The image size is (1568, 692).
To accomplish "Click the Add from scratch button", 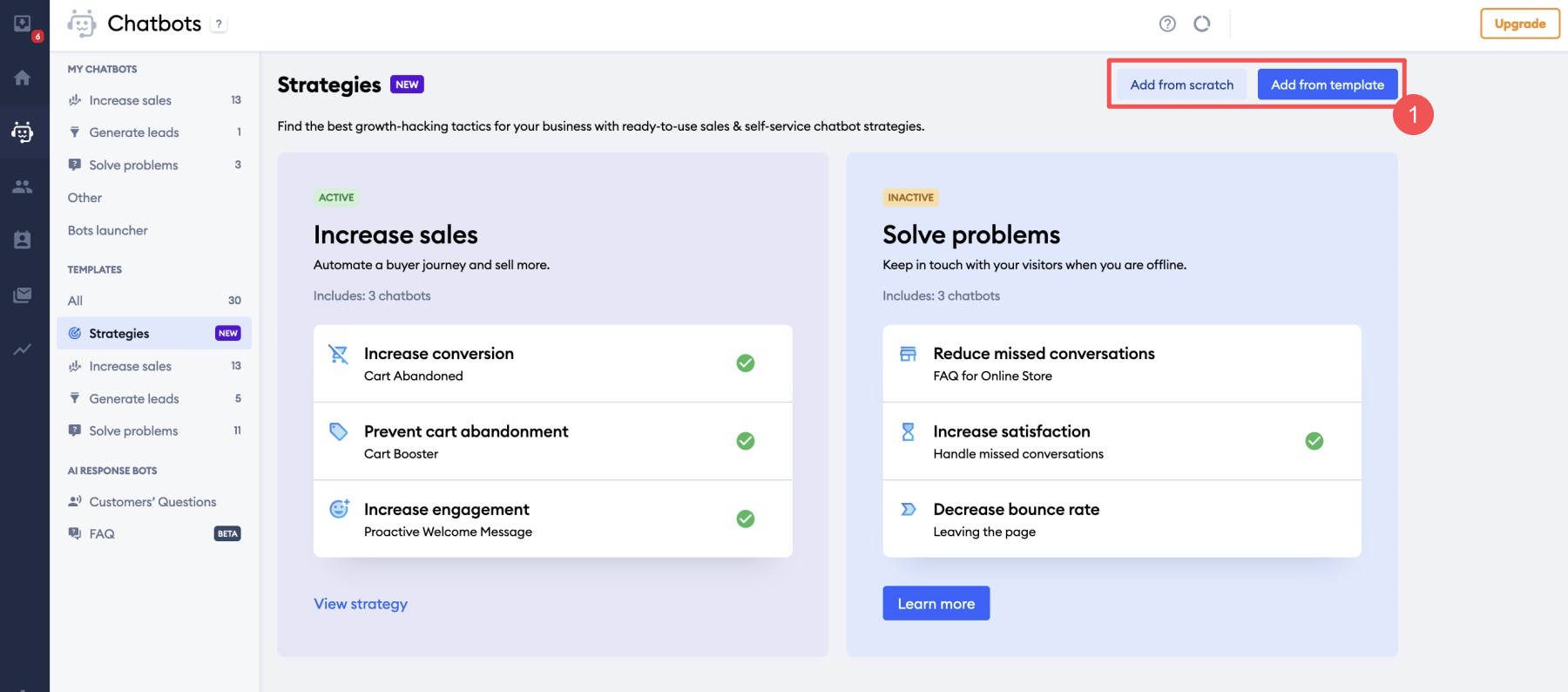I will tap(1181, 85).
